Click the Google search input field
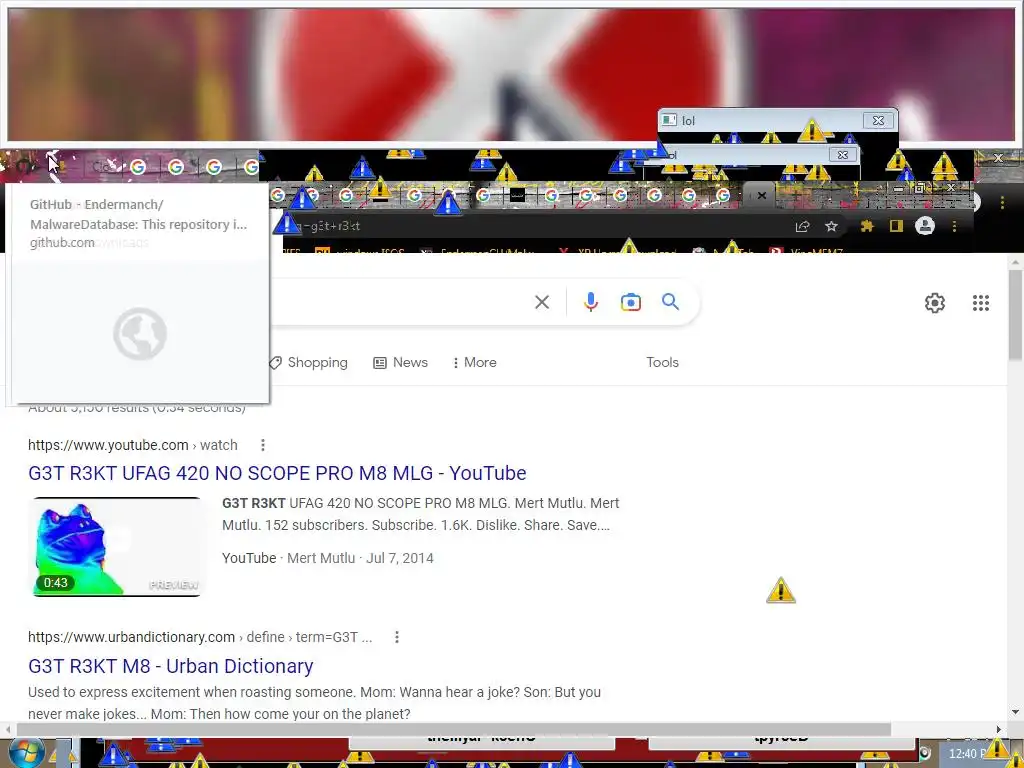This screenshot has width=1024, height=768. click(398, 302)
